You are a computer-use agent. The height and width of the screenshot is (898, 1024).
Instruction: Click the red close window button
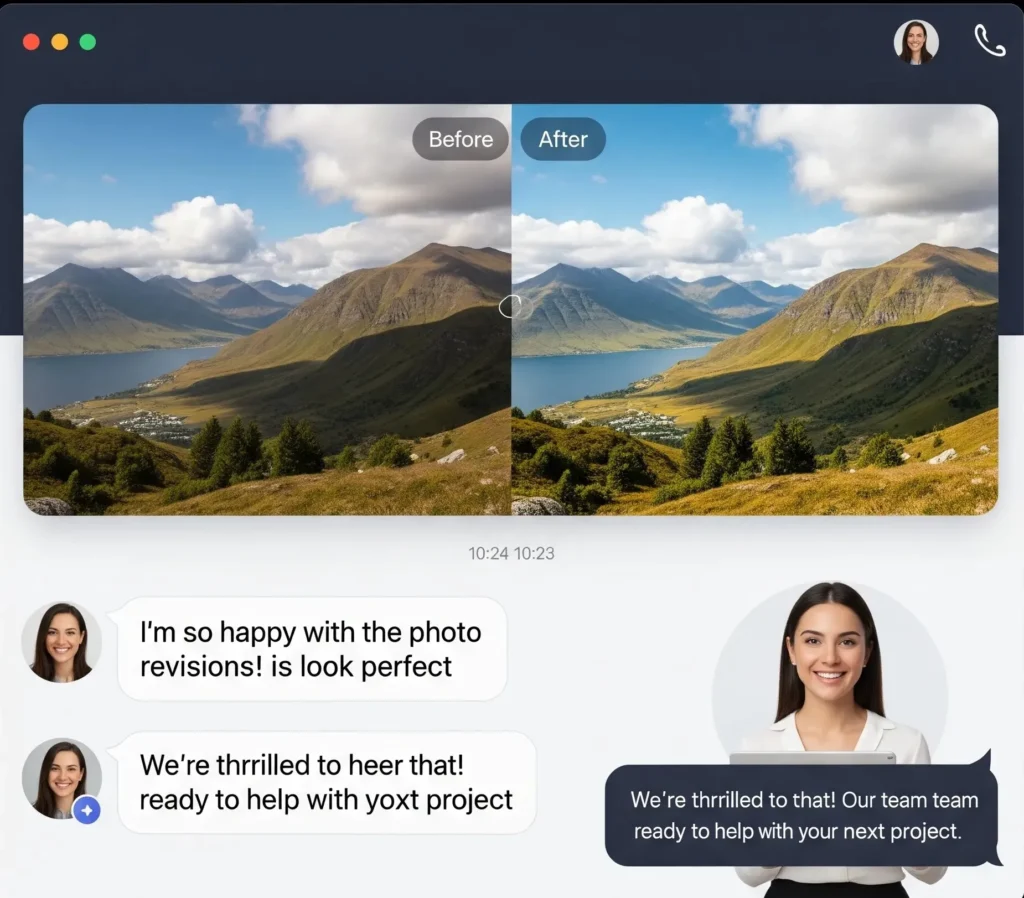[31, 42]
